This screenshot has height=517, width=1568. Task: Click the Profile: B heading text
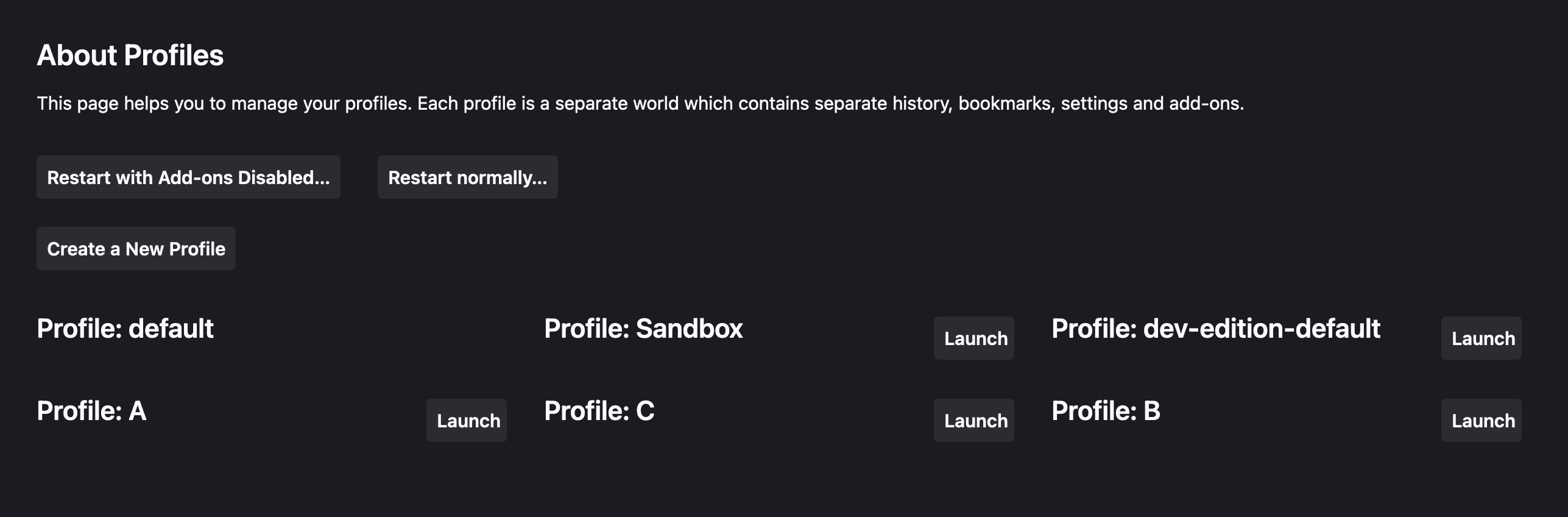[x=1106, y=411]
